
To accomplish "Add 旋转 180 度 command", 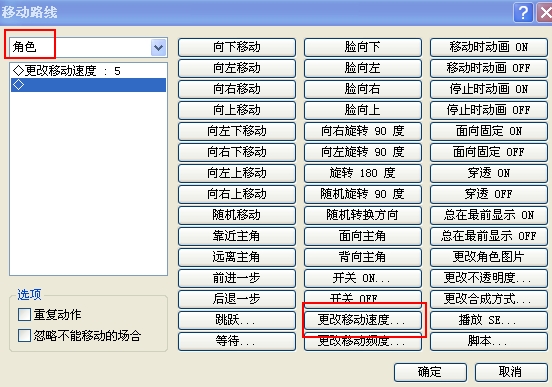I will [x=363, y=173].
